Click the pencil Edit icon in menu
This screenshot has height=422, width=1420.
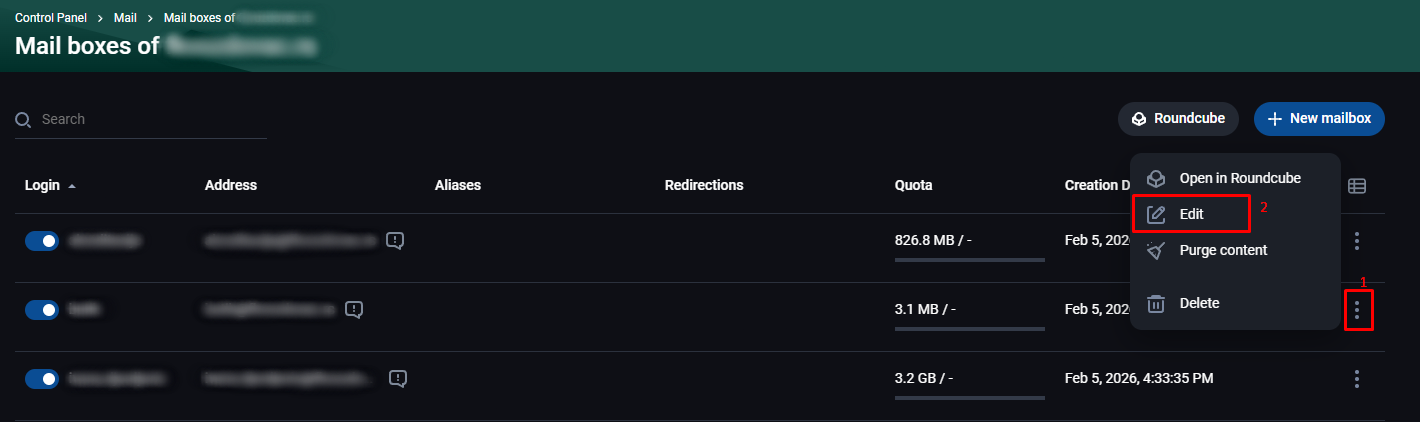point(1156,214)
